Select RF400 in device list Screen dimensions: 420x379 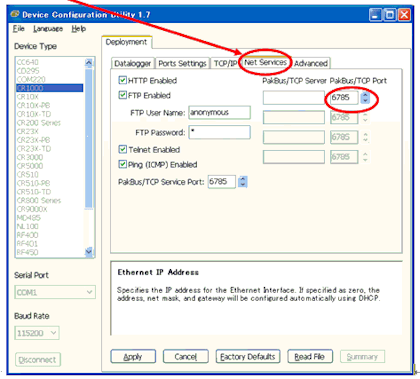tap(28, 235)
